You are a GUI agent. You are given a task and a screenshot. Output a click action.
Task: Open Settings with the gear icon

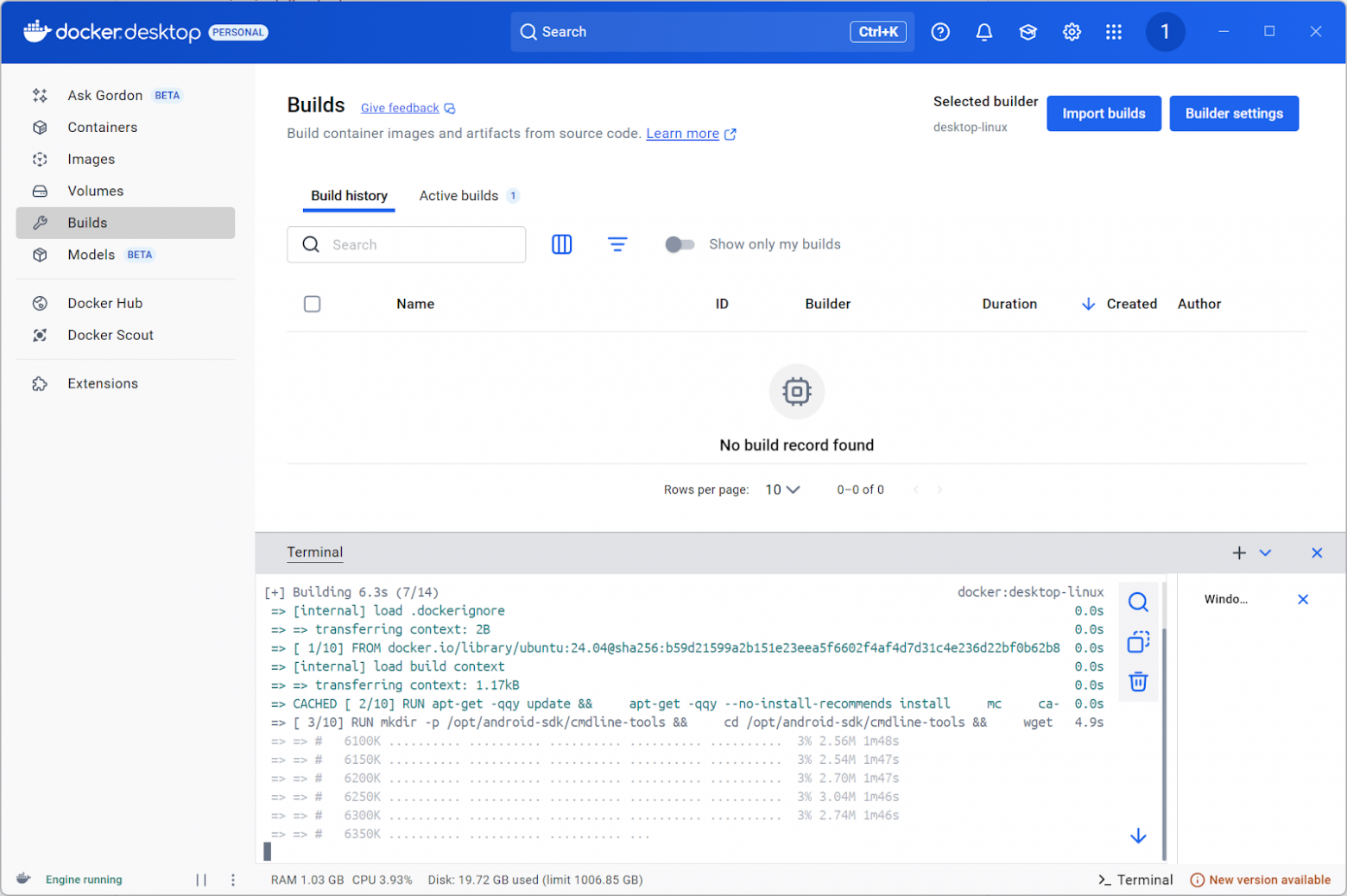pyautogui.click(x=1072, y=32)
